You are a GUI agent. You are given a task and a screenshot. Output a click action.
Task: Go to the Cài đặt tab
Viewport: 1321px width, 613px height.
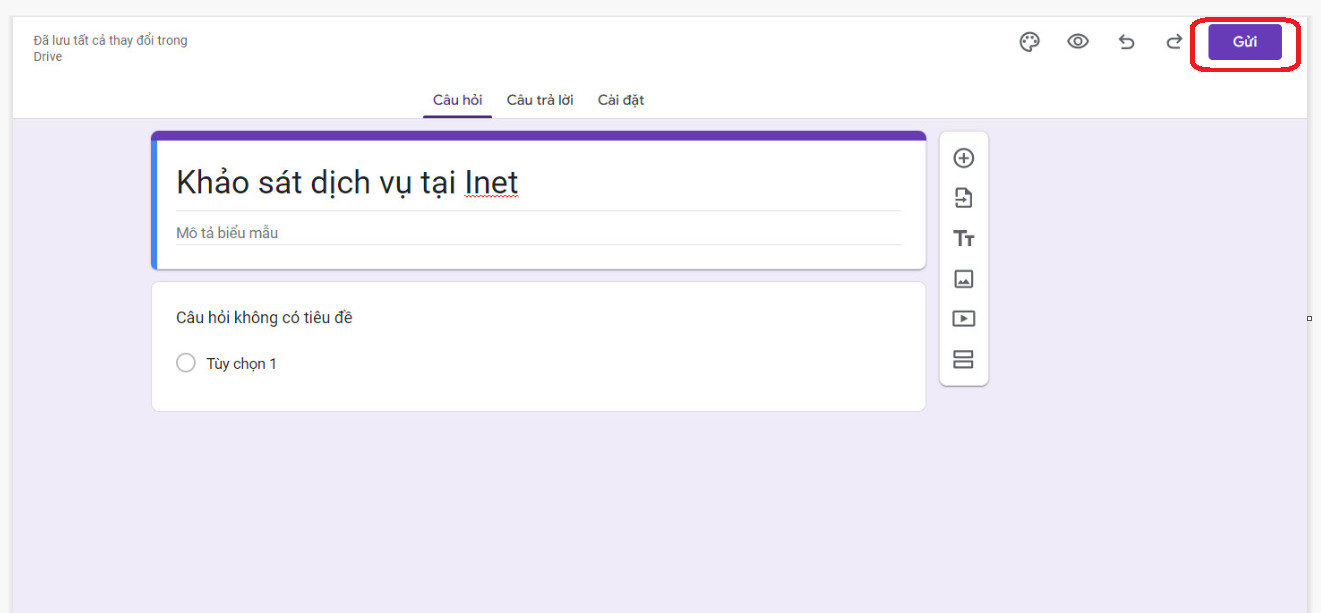[x=621, y=100]
